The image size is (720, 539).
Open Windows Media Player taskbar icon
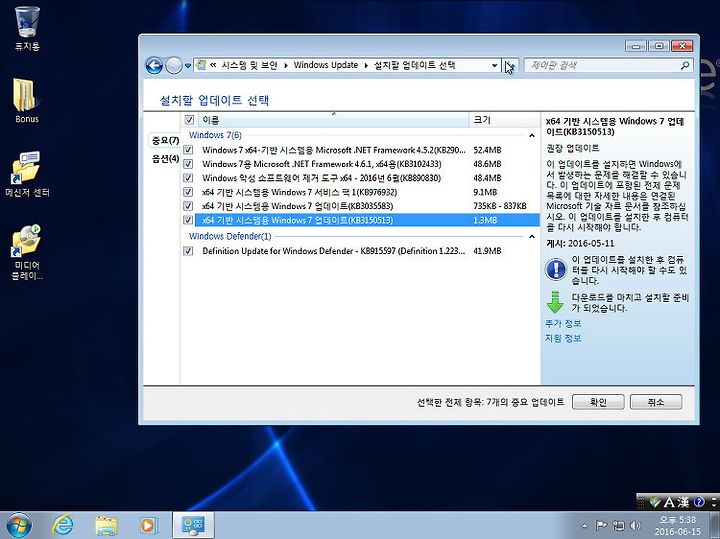148,525
